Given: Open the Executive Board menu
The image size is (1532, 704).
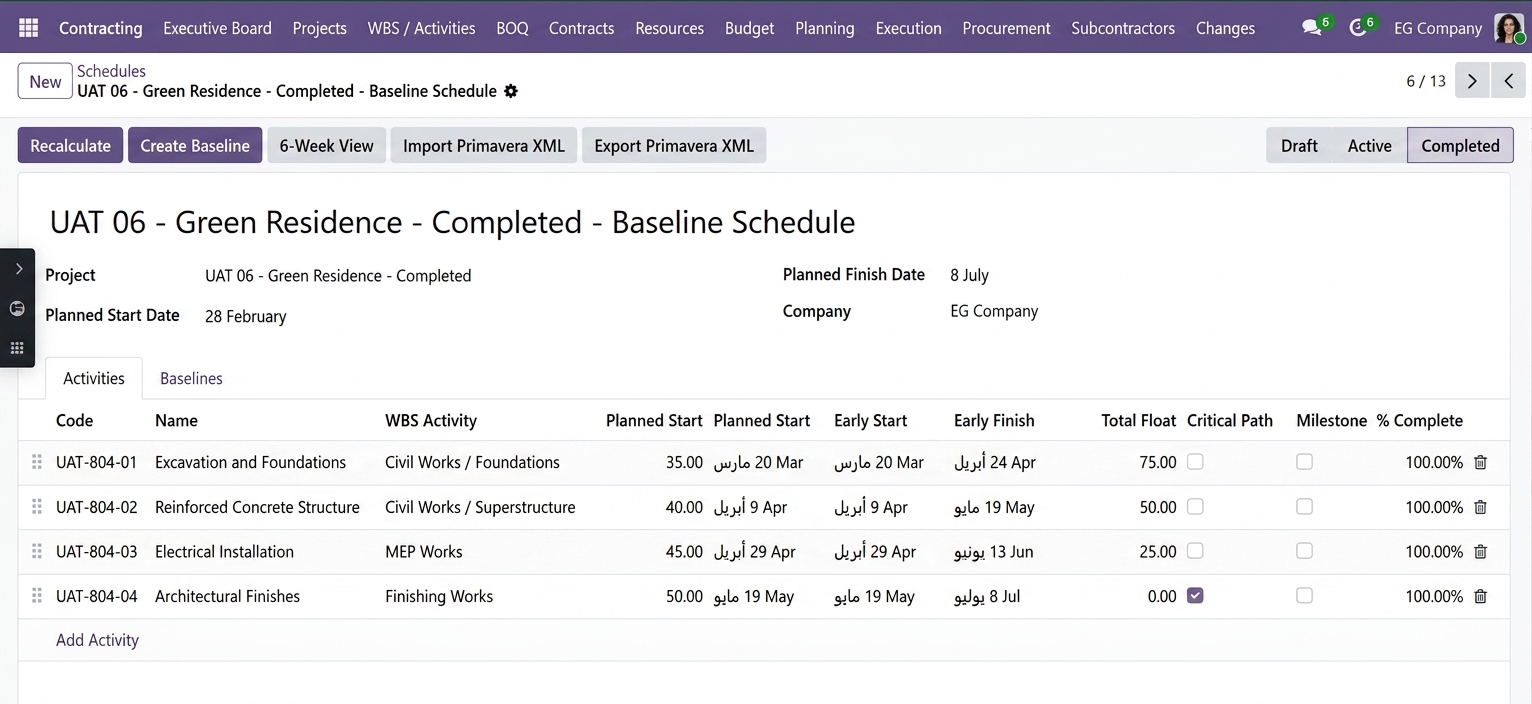Looking at the screenshot, I should [x=217, y=28].
